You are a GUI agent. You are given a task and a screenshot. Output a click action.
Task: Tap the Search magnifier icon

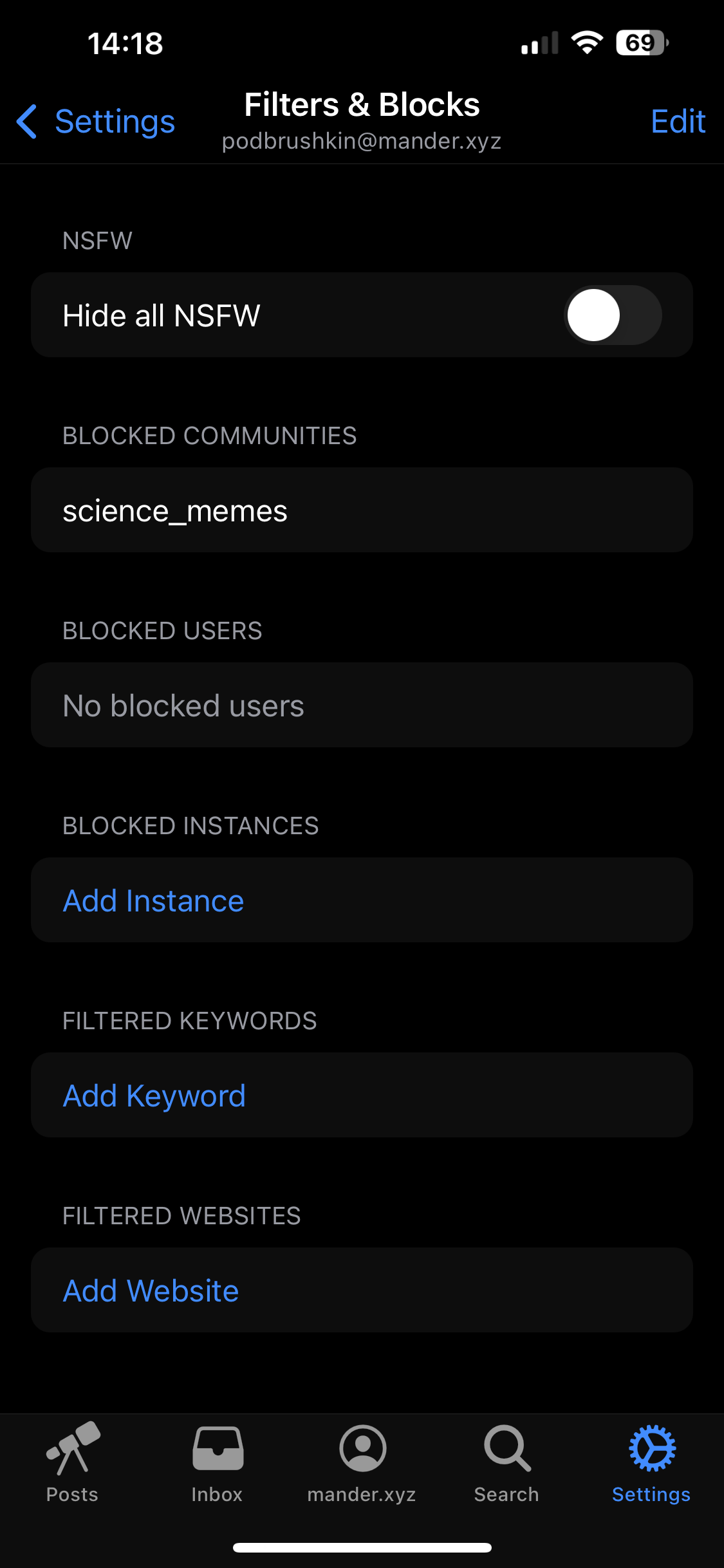pyautogui.click(x=507, y=1448)
